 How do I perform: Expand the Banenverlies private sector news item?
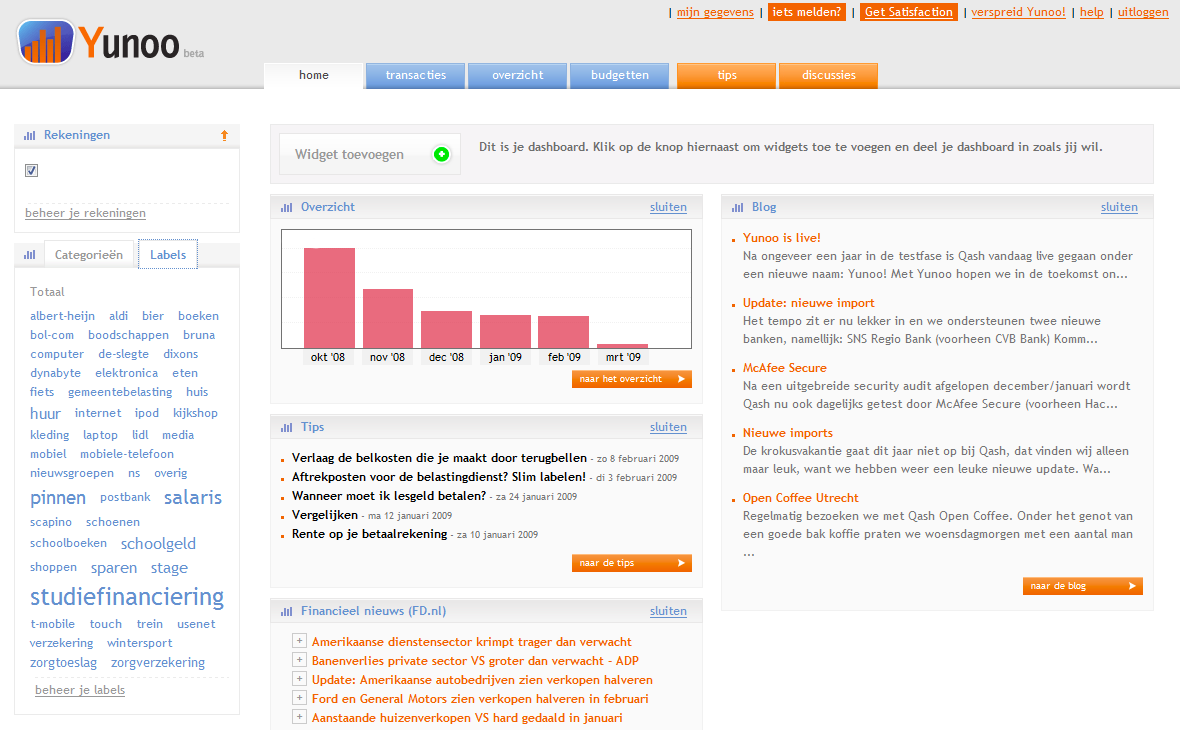298,660
